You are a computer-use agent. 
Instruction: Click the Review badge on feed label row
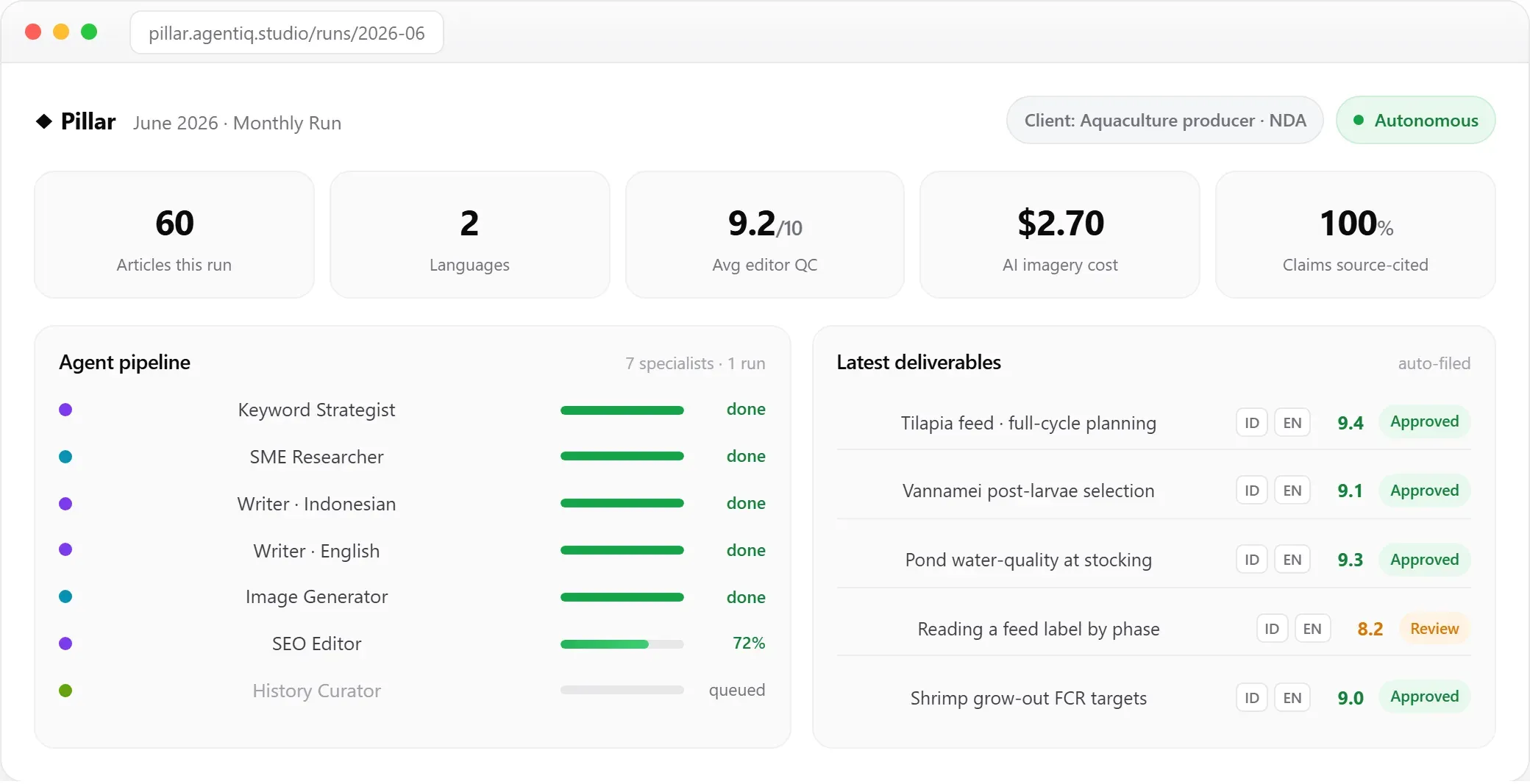point(1434,629)
